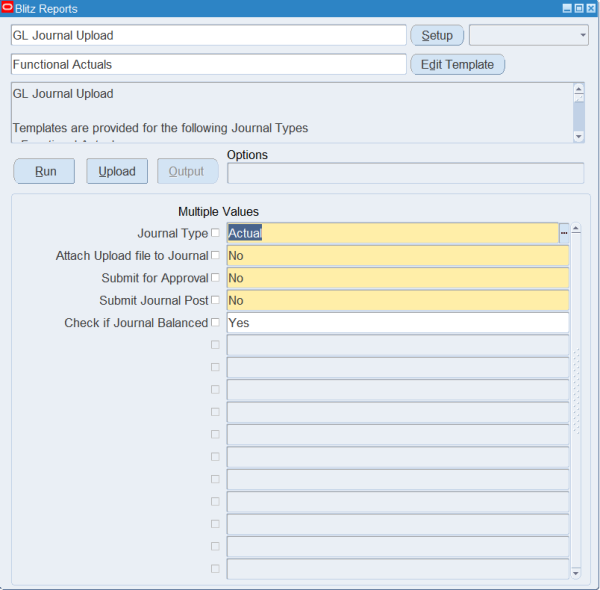Click the Edit Template button
The image size is (600, 590).
pos(457,64)
